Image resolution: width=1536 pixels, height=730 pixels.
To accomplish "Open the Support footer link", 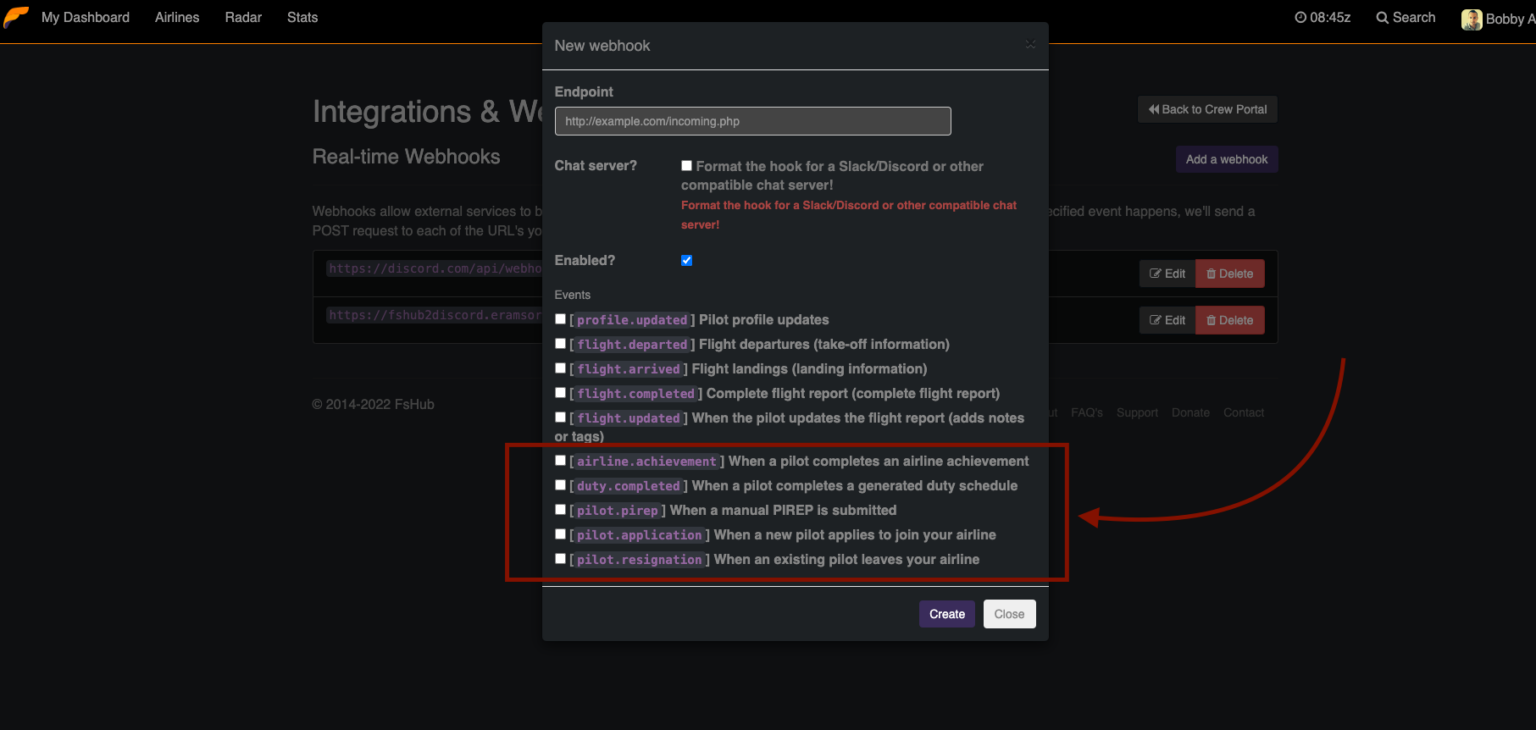I will (1137, 412).
